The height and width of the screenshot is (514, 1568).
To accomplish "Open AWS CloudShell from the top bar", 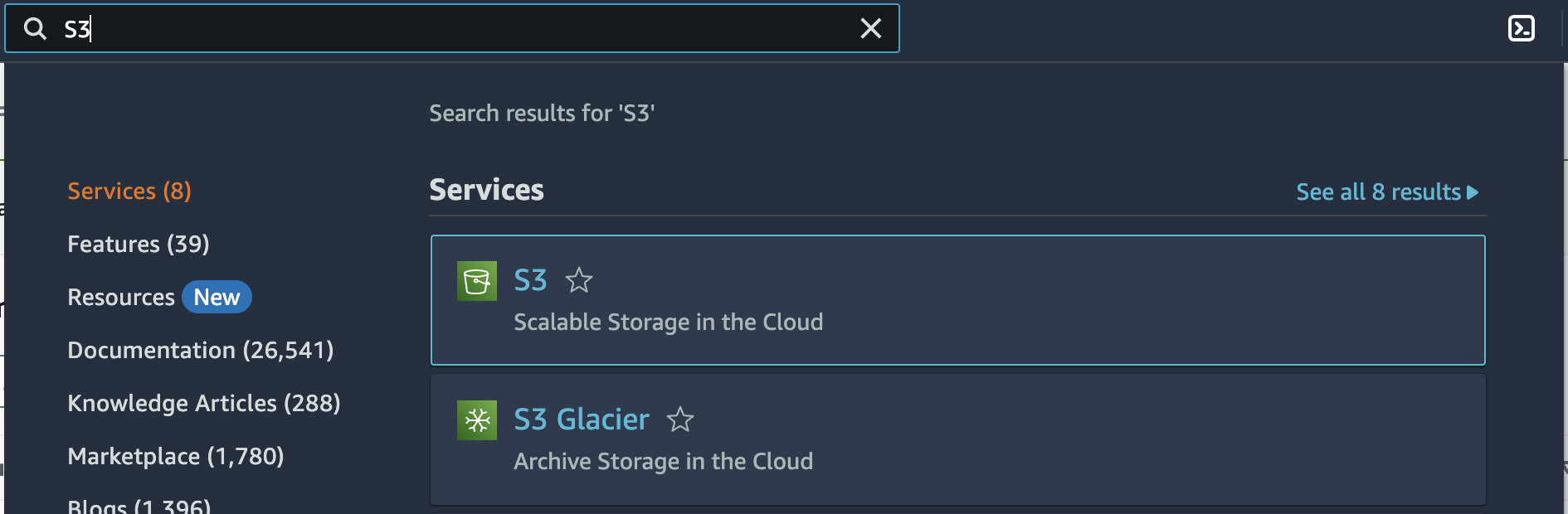I will (1522, 27).
